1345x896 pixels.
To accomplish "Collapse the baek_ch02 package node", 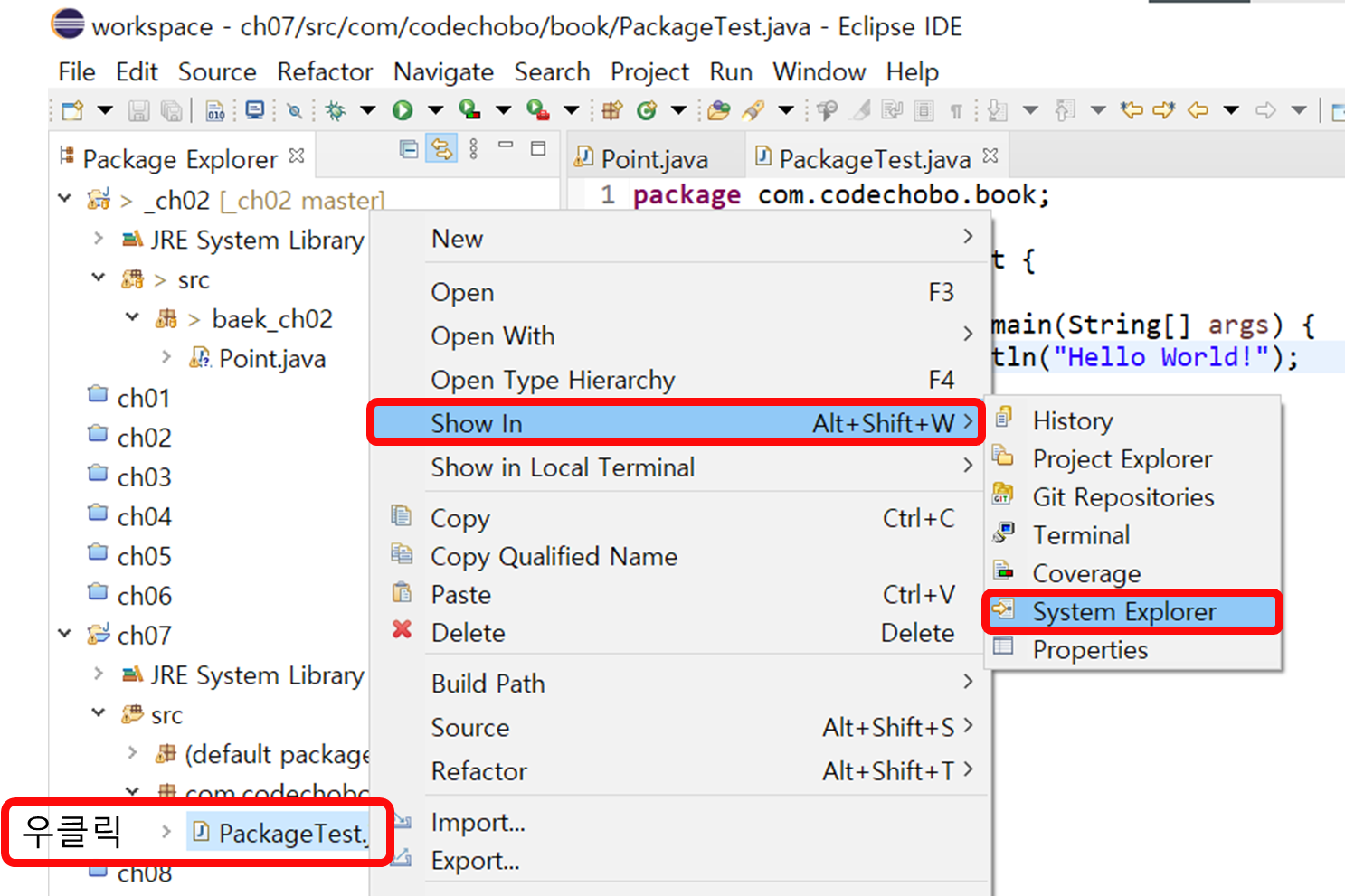I will 132,317.
